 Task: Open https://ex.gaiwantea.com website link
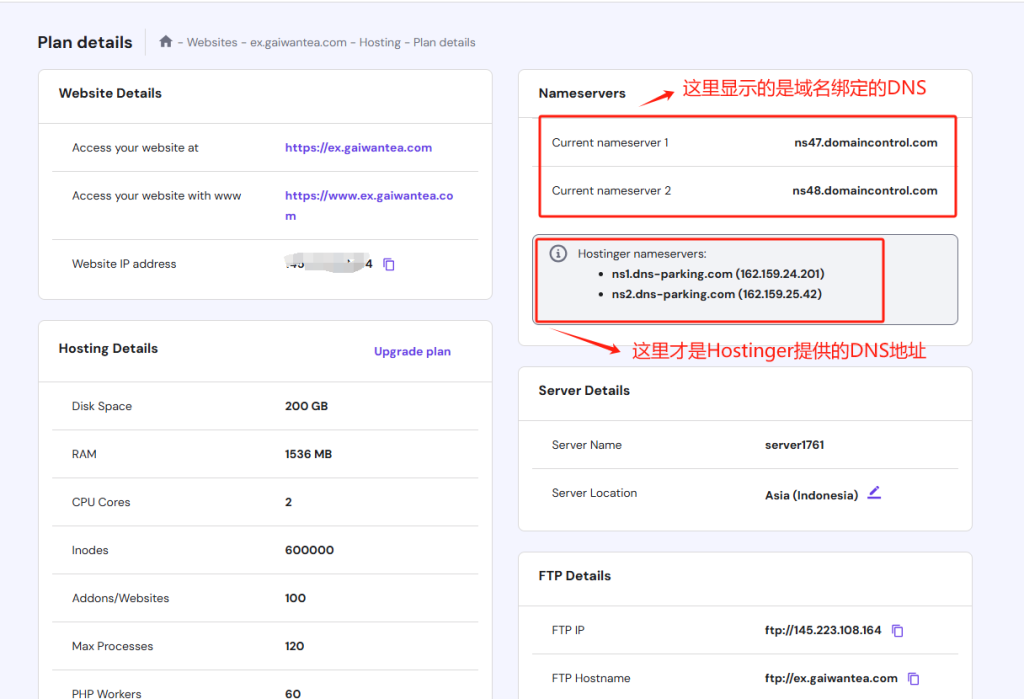click(x=359, y=147)
